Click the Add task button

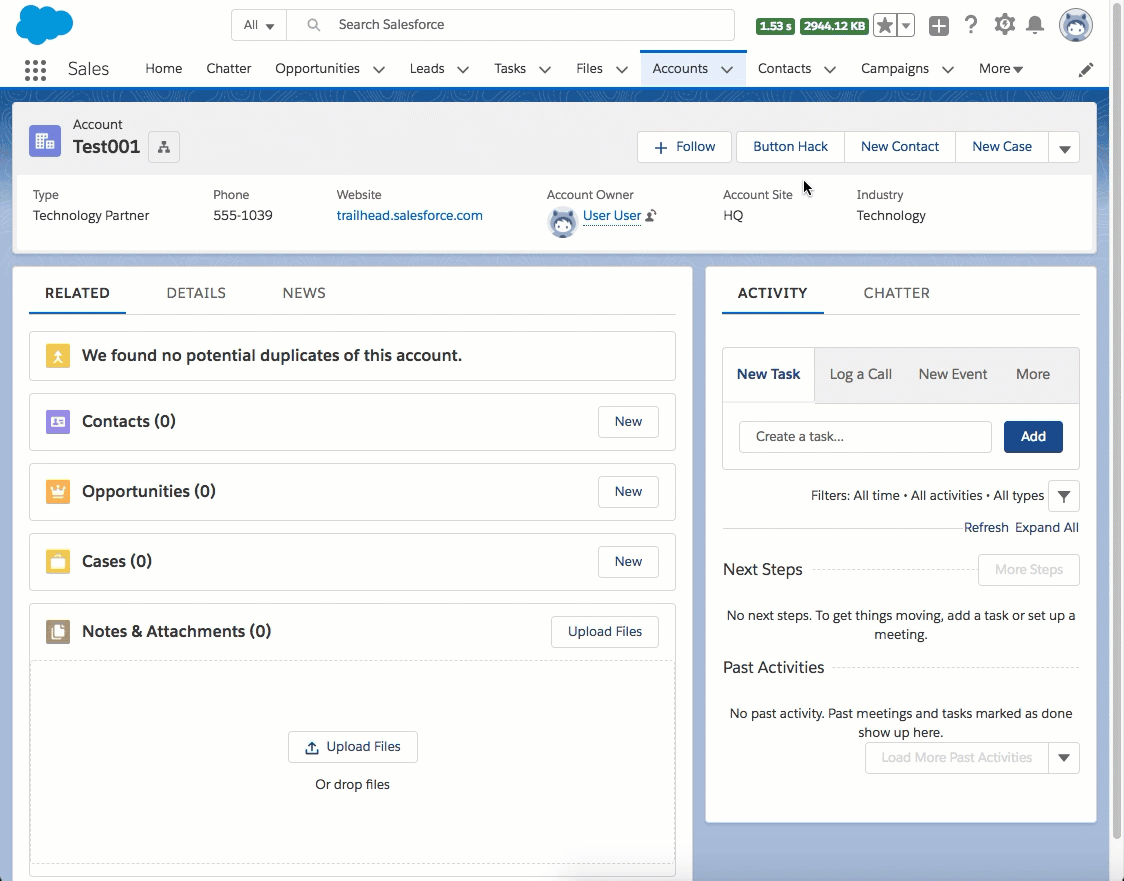[1033, 437]
